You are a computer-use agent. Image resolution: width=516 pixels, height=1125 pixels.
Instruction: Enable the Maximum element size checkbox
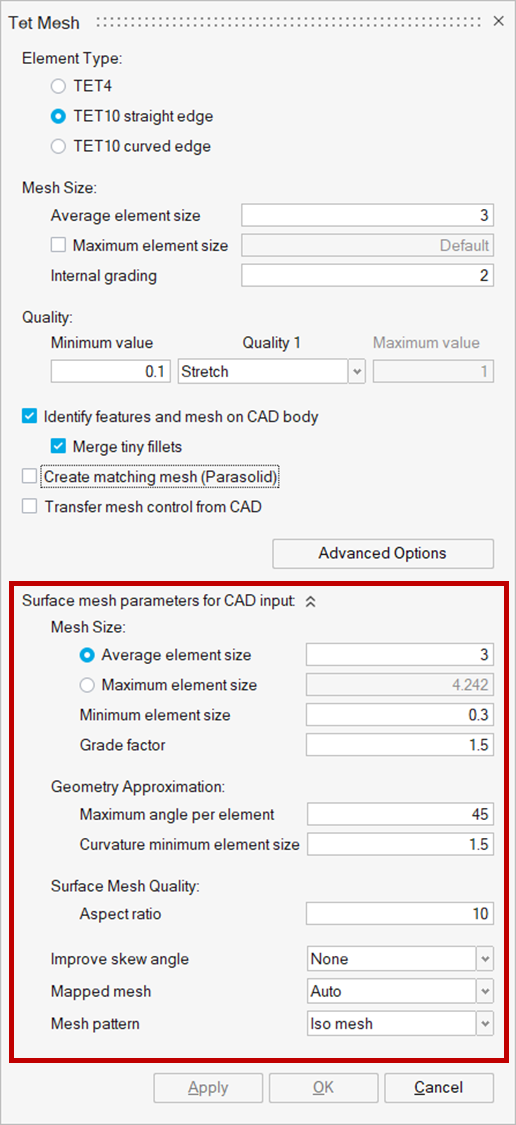pos(58,245)
